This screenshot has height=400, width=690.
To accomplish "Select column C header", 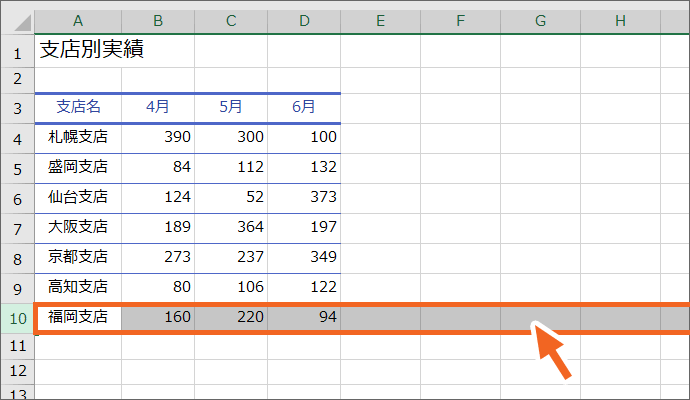I will tap(231, 21).
